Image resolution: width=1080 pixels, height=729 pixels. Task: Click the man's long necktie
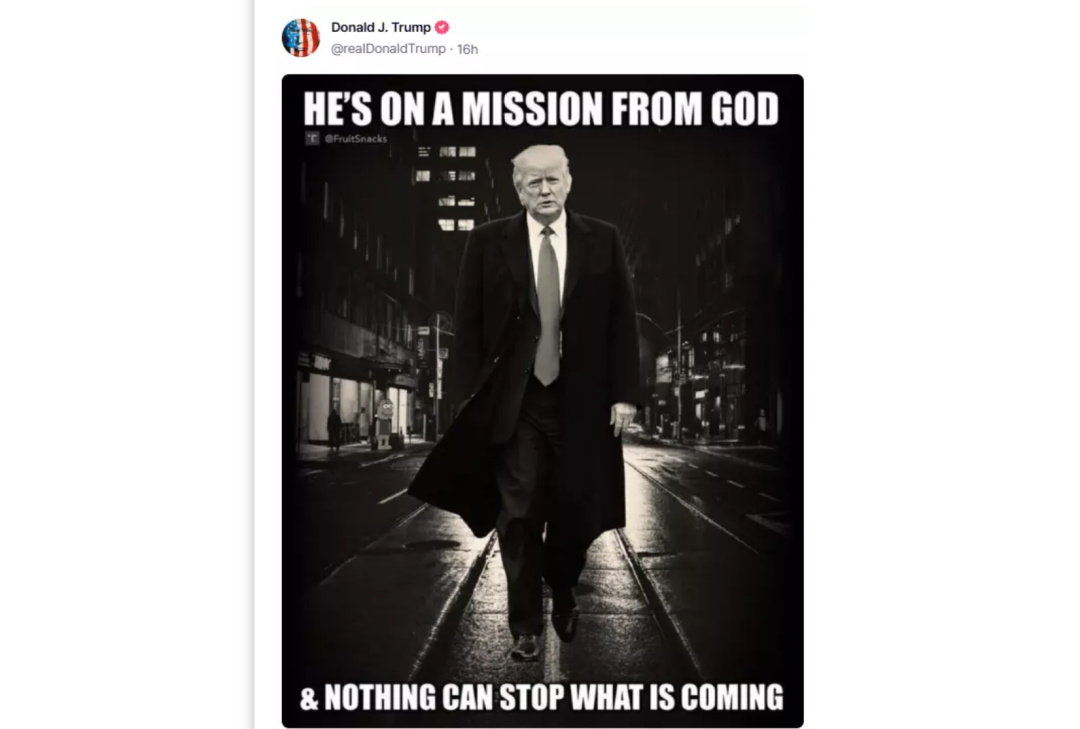click(547, 306)
